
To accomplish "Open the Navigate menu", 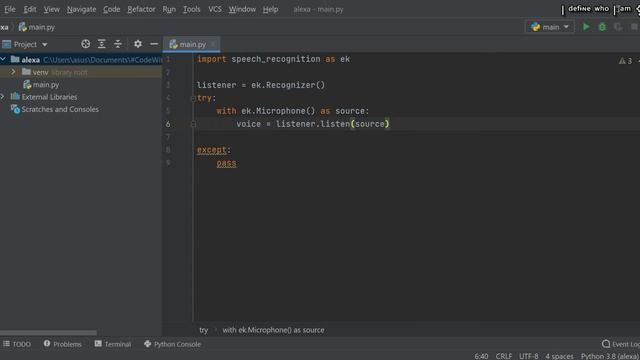I will (81, 9).
